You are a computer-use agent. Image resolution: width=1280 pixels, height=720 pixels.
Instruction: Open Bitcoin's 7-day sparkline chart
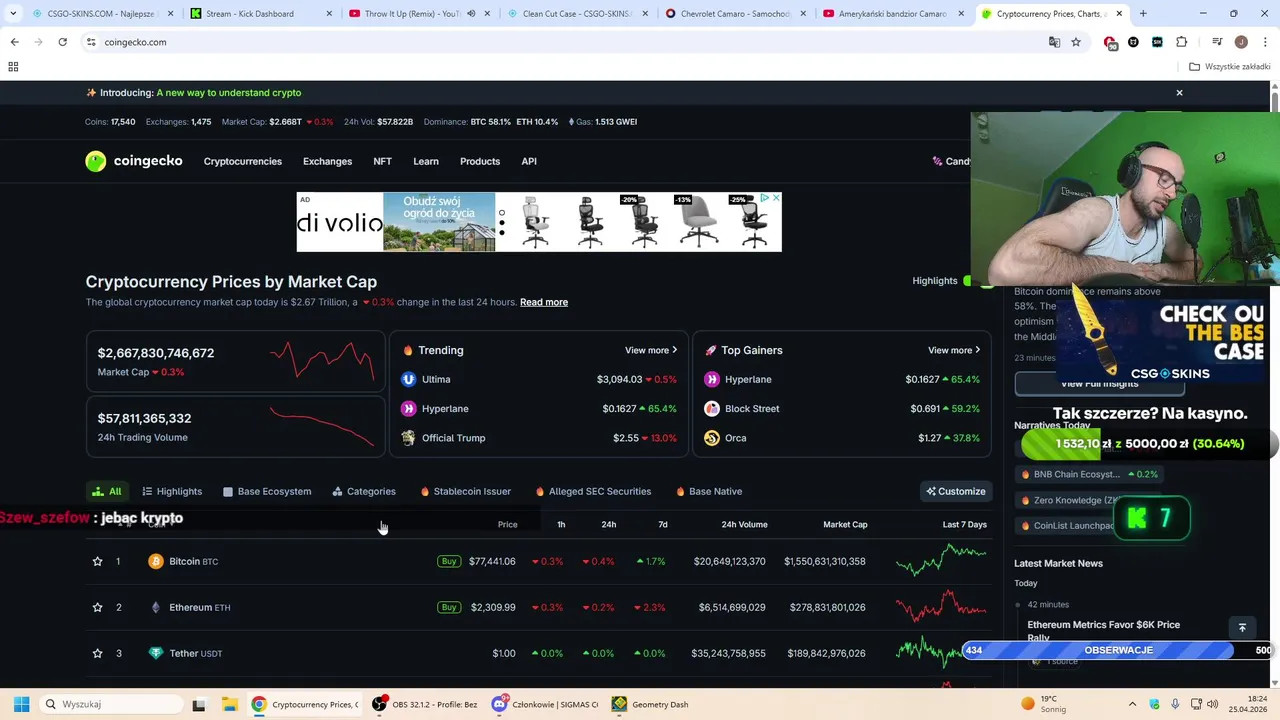tap(942, 561)
